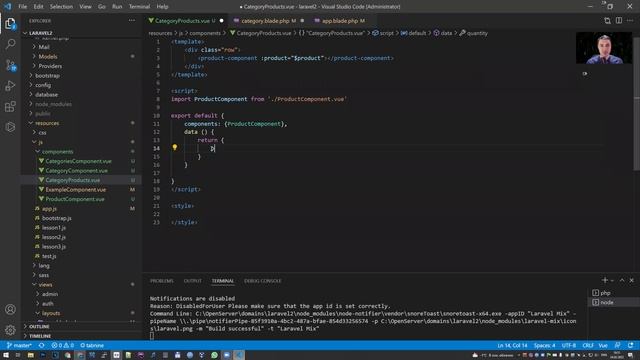Close the terminal panel
640x360 pixels.
coord(631,280)
